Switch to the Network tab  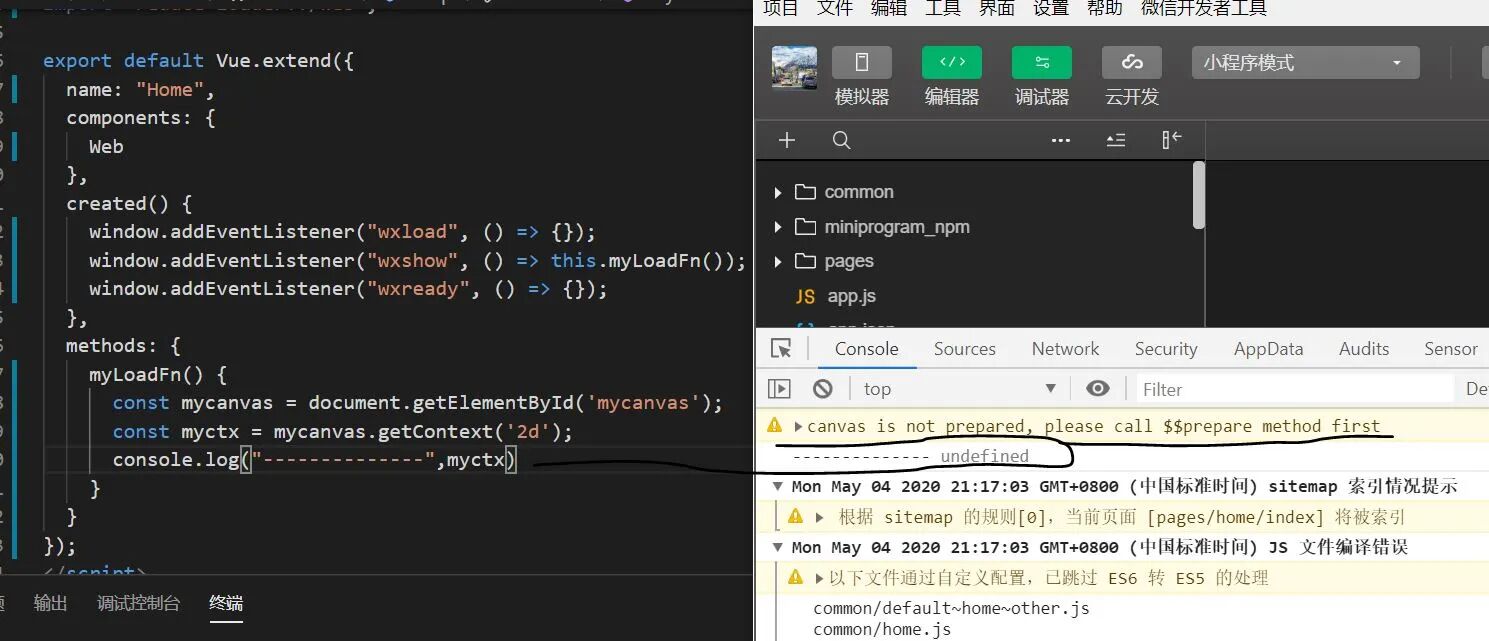click(1065, 349)
